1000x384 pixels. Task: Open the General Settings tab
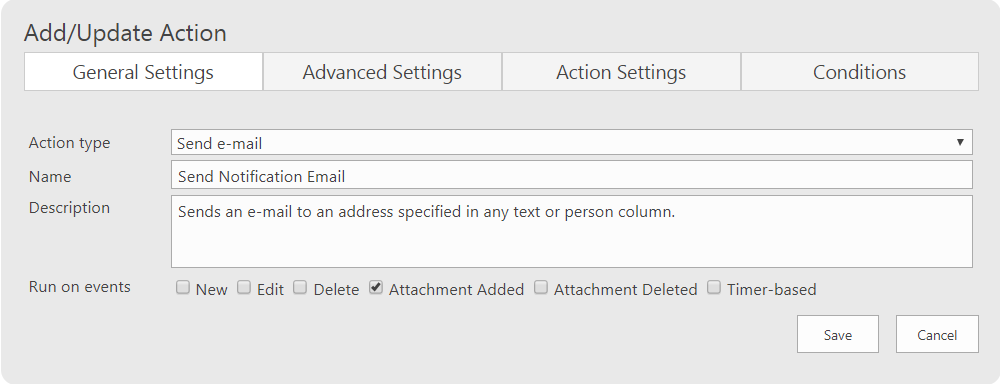coord(143,71)
